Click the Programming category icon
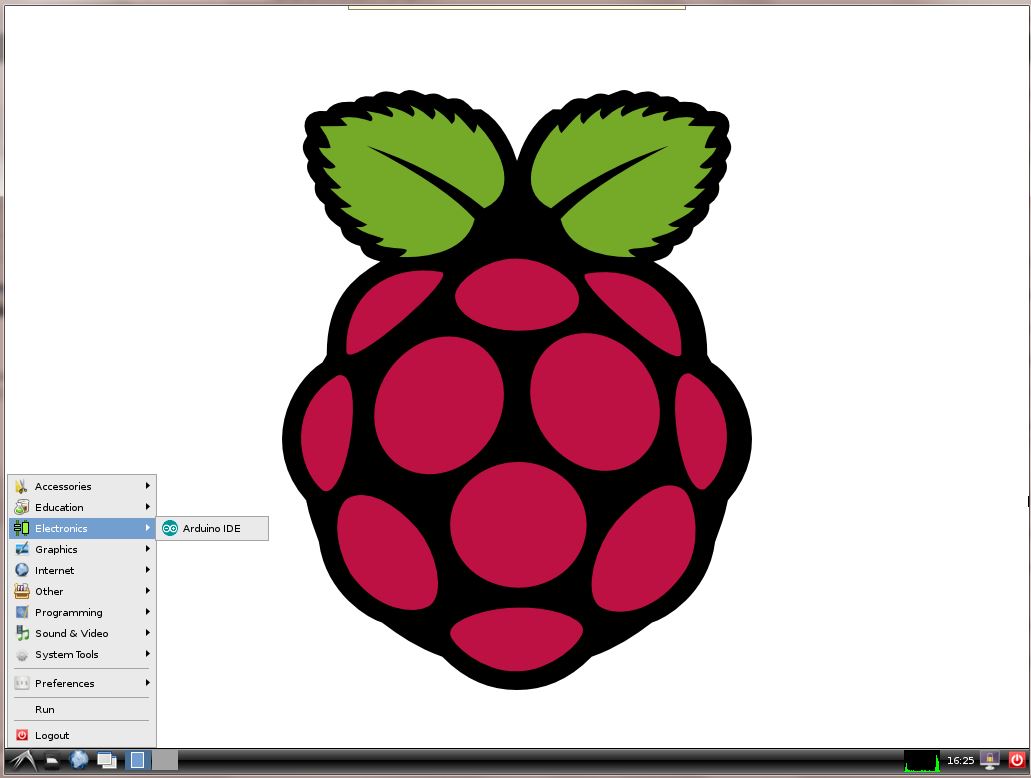Image resolution: width=1031 pixels, height=778 pixels. [x=22, y=612]
